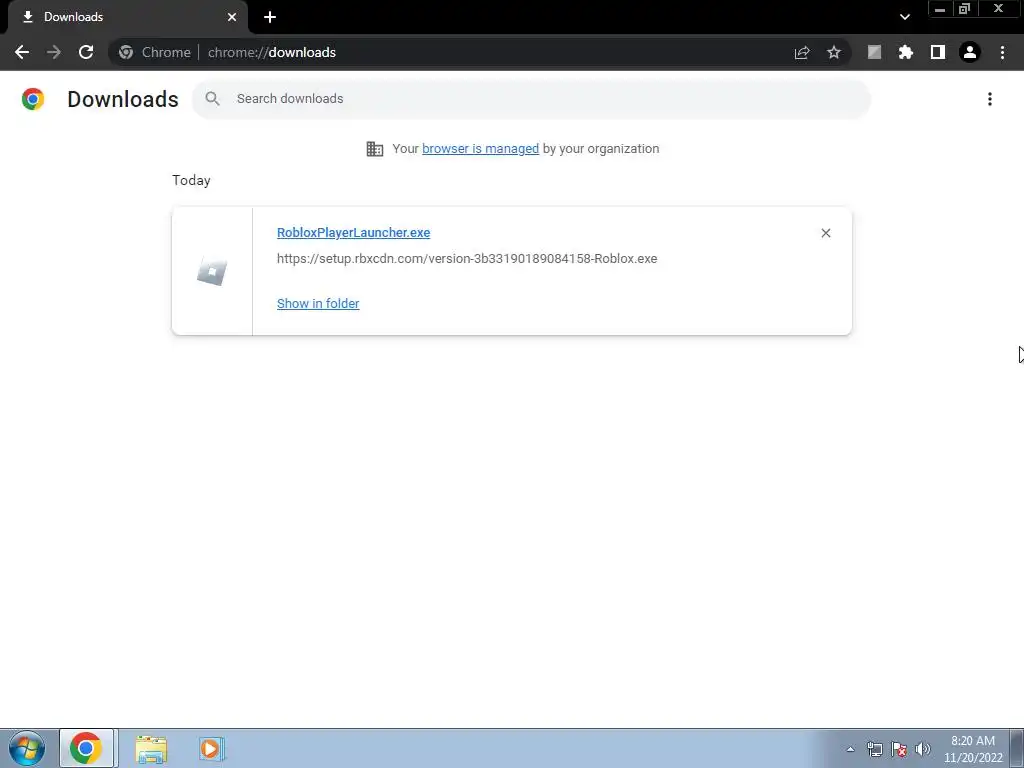Click the taskbar clock showing 8:20 AM
Screen dimensions: 1024x768
tap(972, 749)
